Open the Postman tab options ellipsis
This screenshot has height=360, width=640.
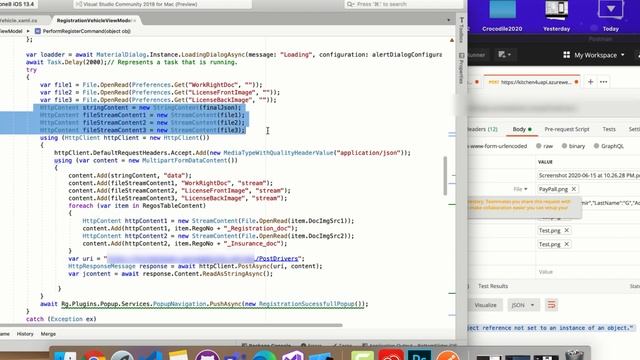coord(604,82)
